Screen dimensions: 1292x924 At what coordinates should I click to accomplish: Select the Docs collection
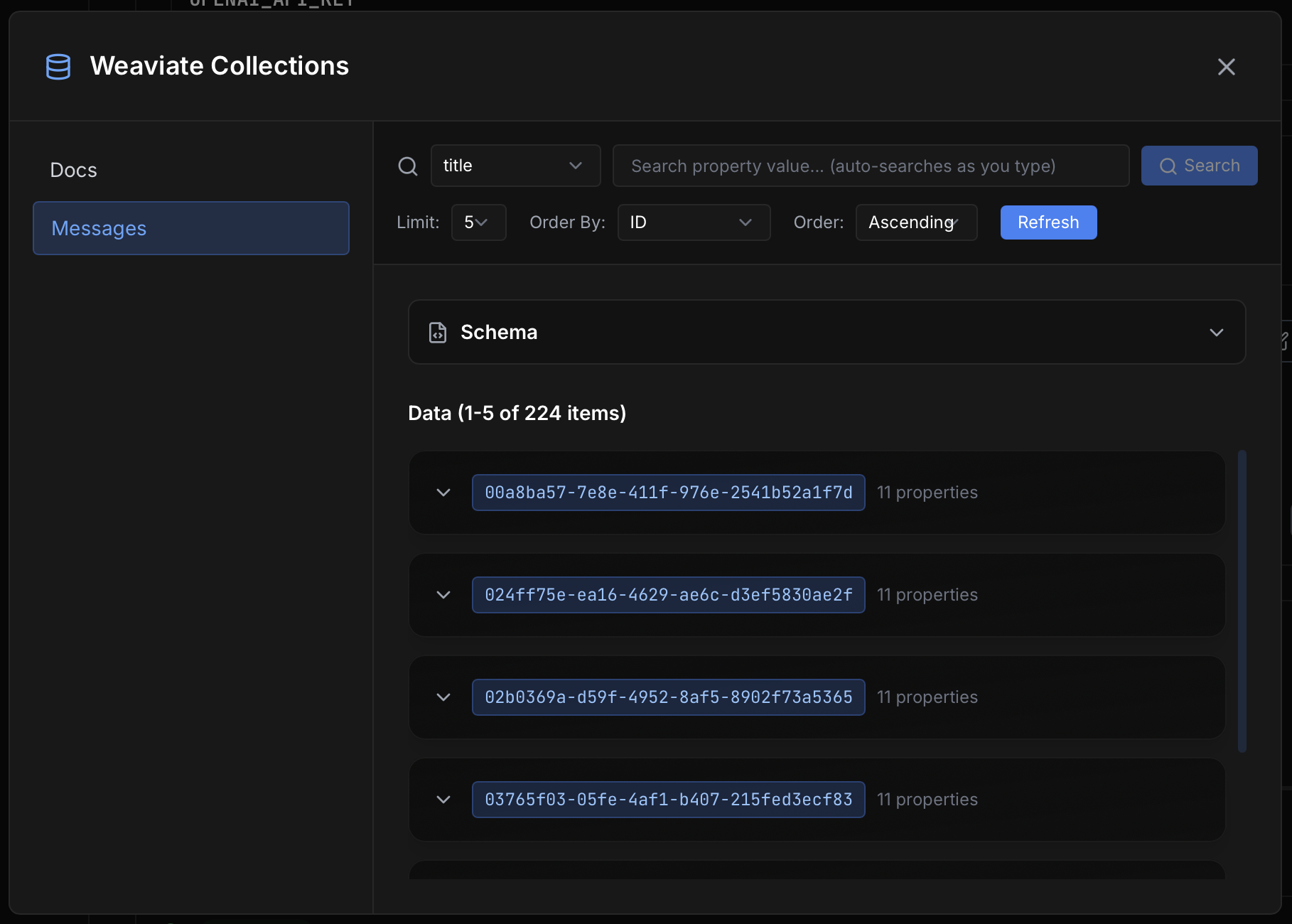coord(74,171)
